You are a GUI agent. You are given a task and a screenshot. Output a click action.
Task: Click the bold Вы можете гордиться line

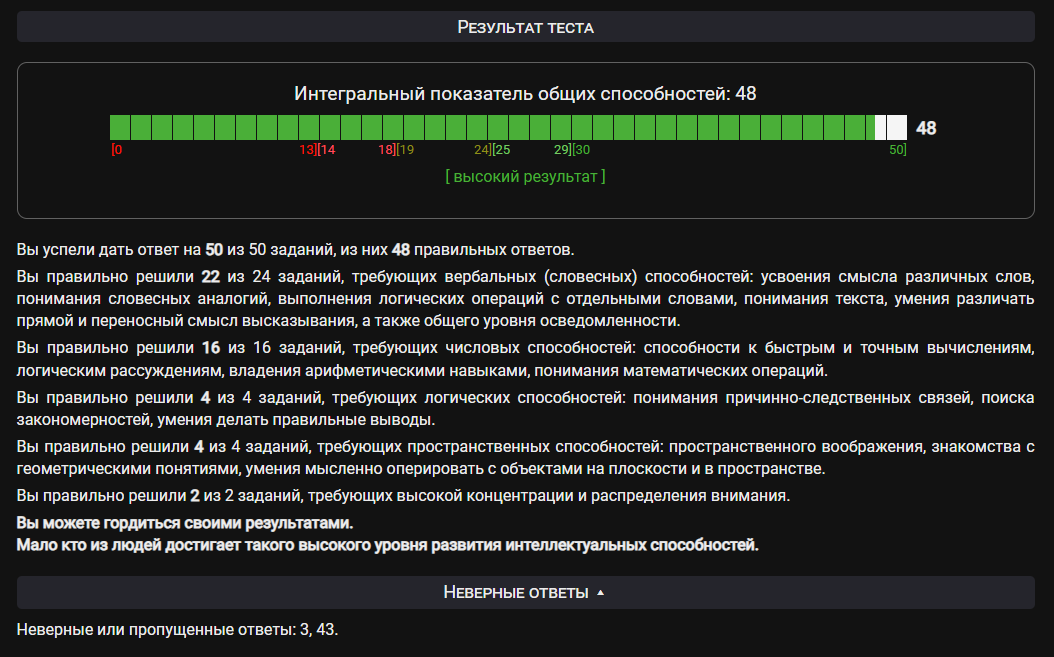click(185, 523)
